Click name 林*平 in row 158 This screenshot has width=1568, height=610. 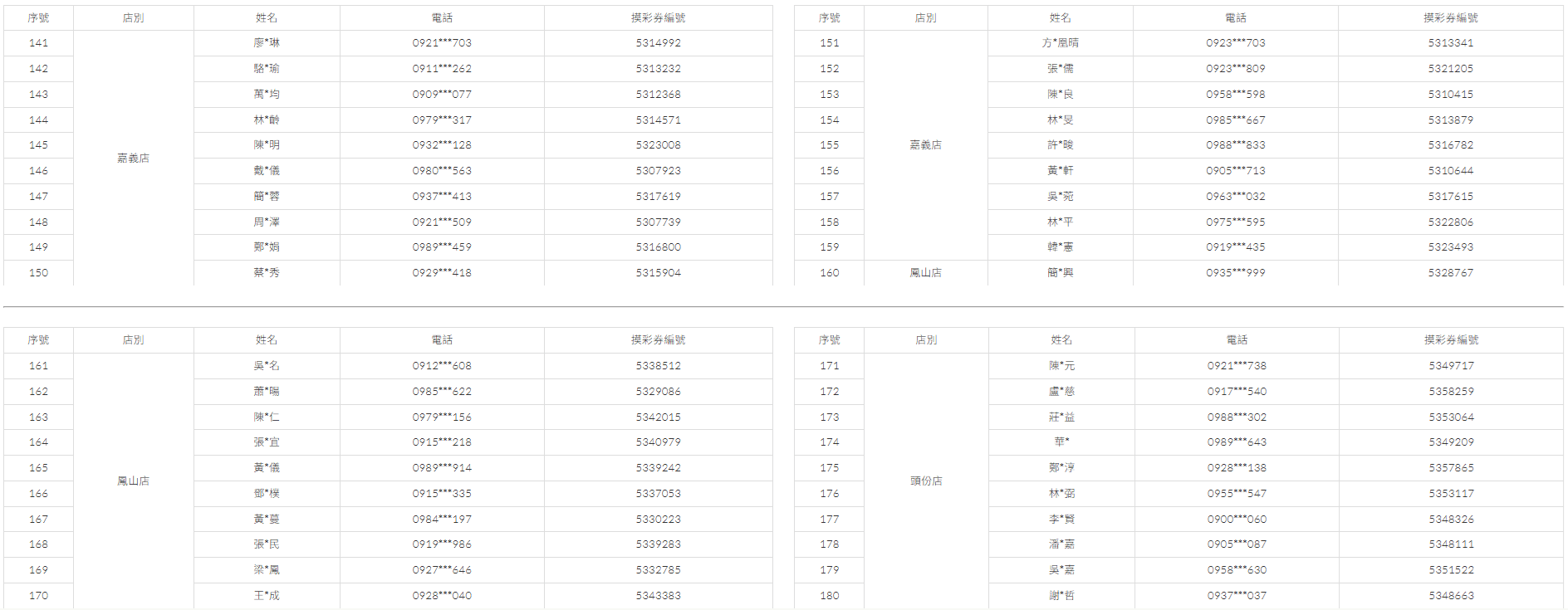[x=1060, y=222]
